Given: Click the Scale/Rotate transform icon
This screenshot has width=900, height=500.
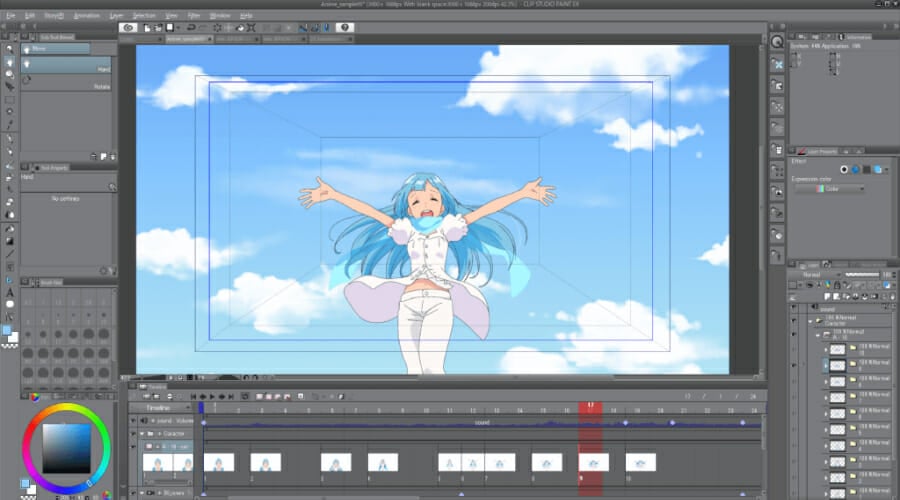Looking at the screenshot, I should coord(251,28).
